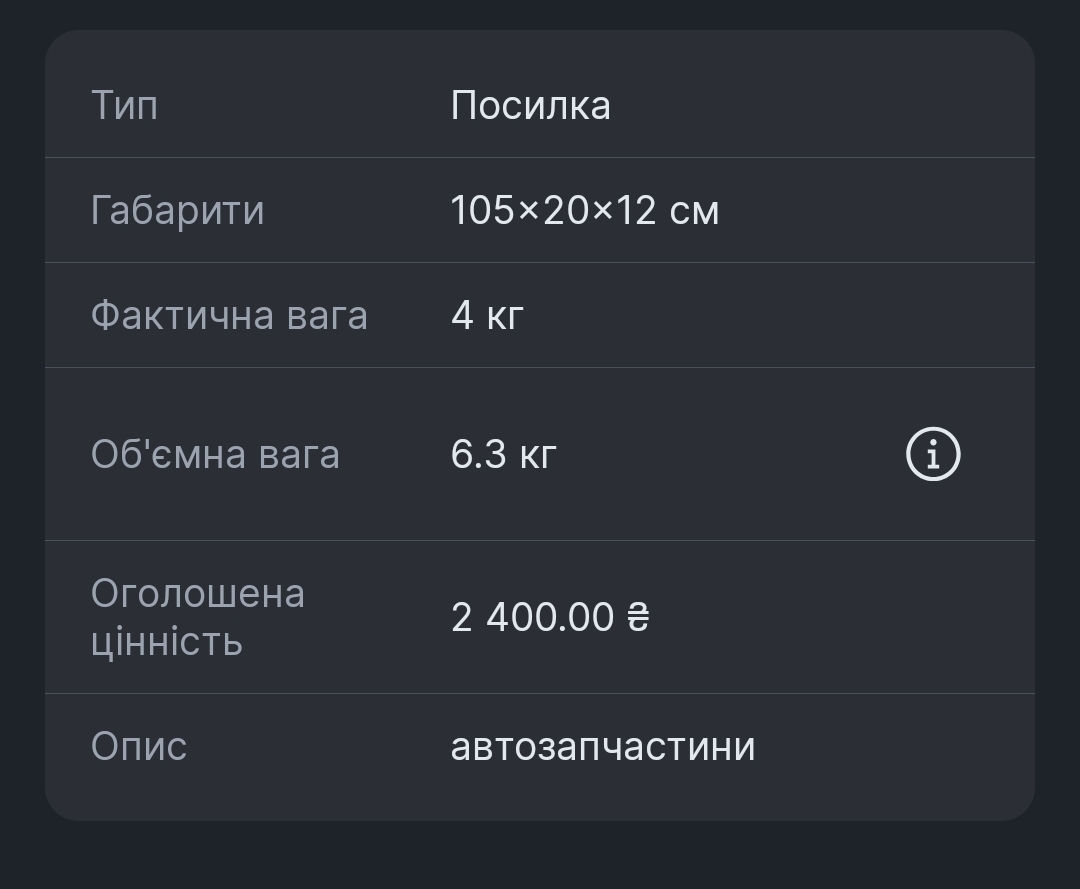Screen dimensions: 1080x889
Task: Click the "Габарити" label
Action: point(177,211)
